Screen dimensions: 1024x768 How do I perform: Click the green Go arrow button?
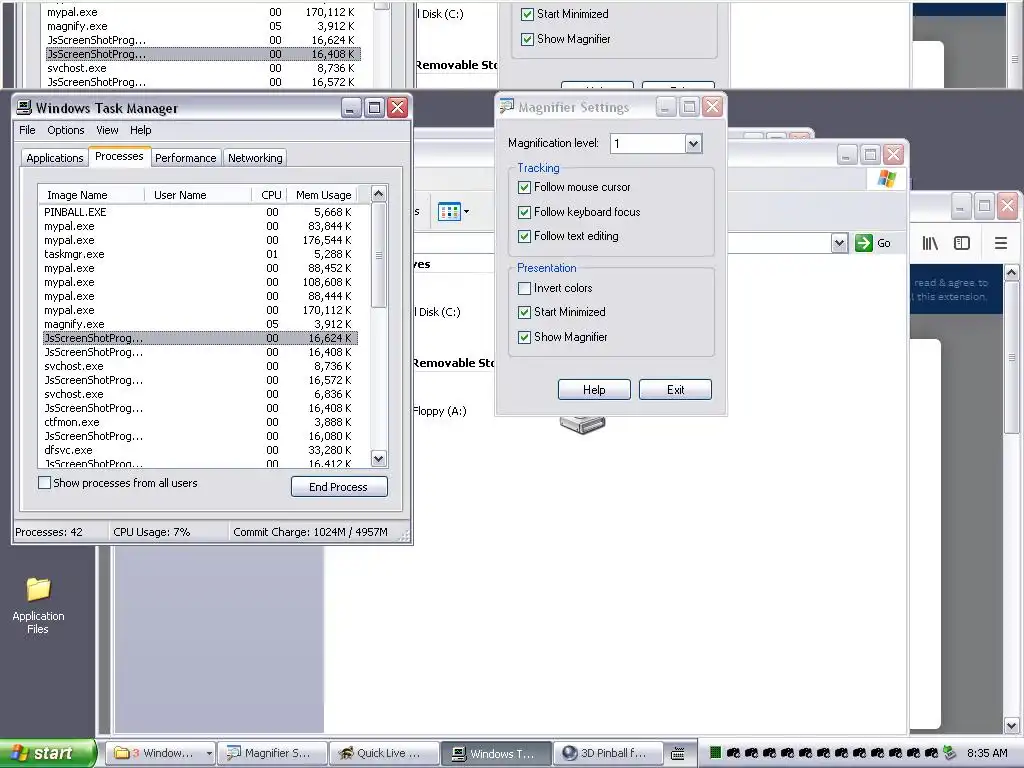(x=863, y=243)
